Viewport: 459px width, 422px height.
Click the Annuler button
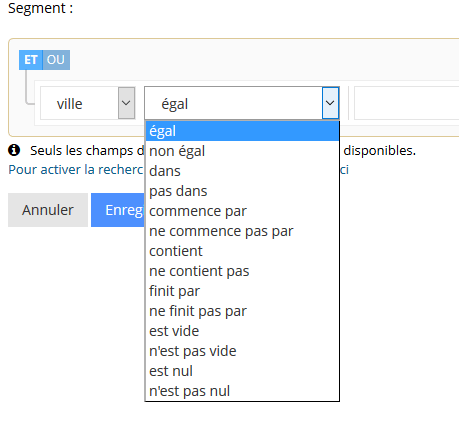coord(48,210)
